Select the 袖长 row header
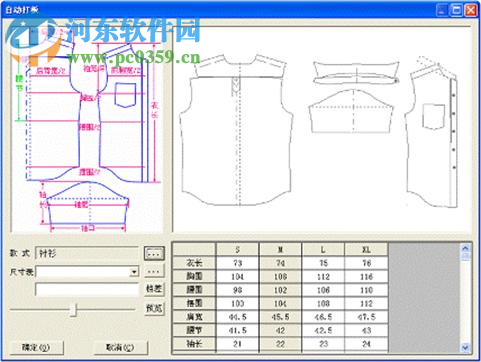Screen dimensions: 481x362 coord(194,344)
